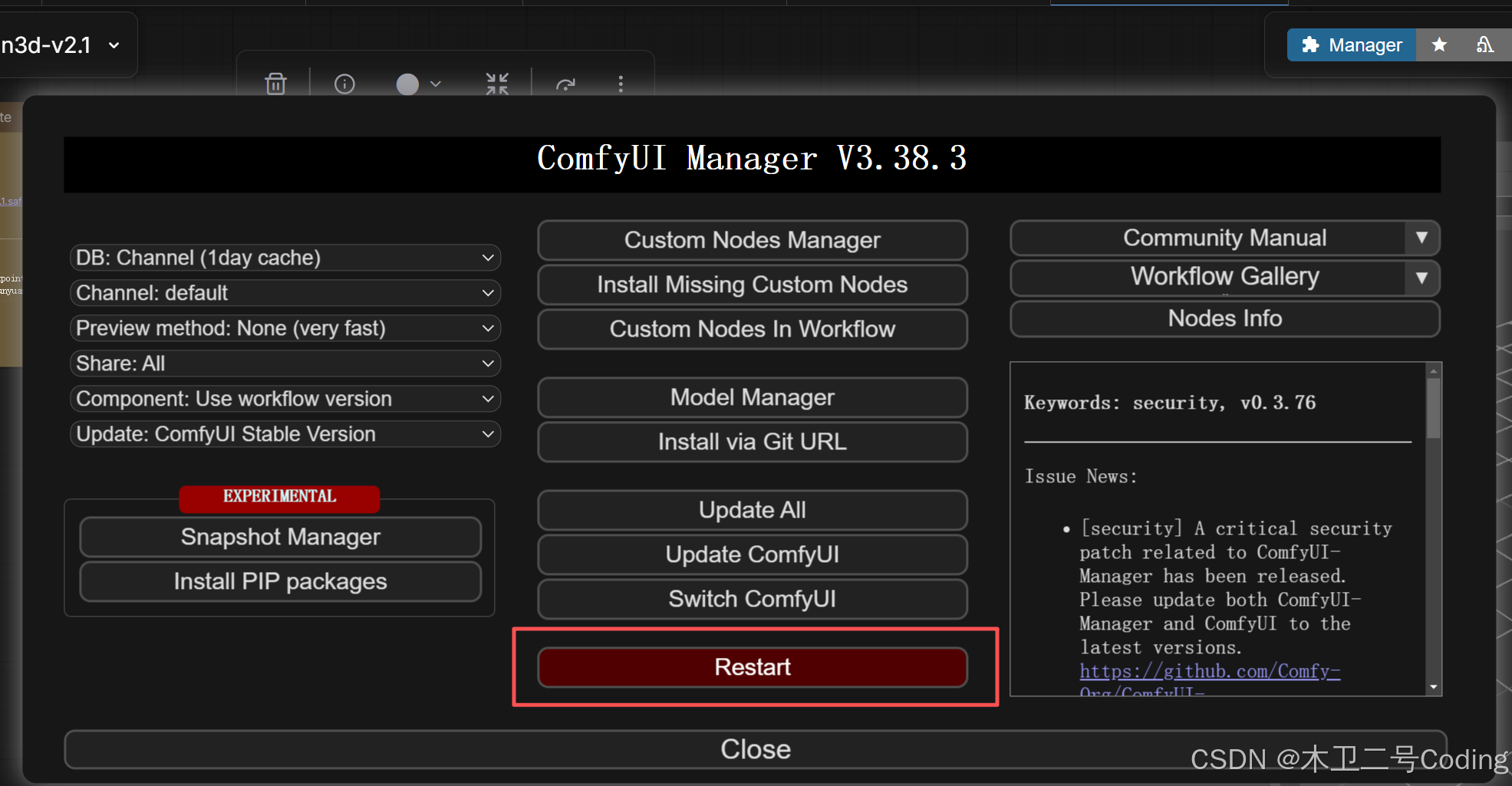The width and height of the screenshot is (1512, 786).
Task: Click Install Missing Custom Nodes
Action: pos(752,284)
